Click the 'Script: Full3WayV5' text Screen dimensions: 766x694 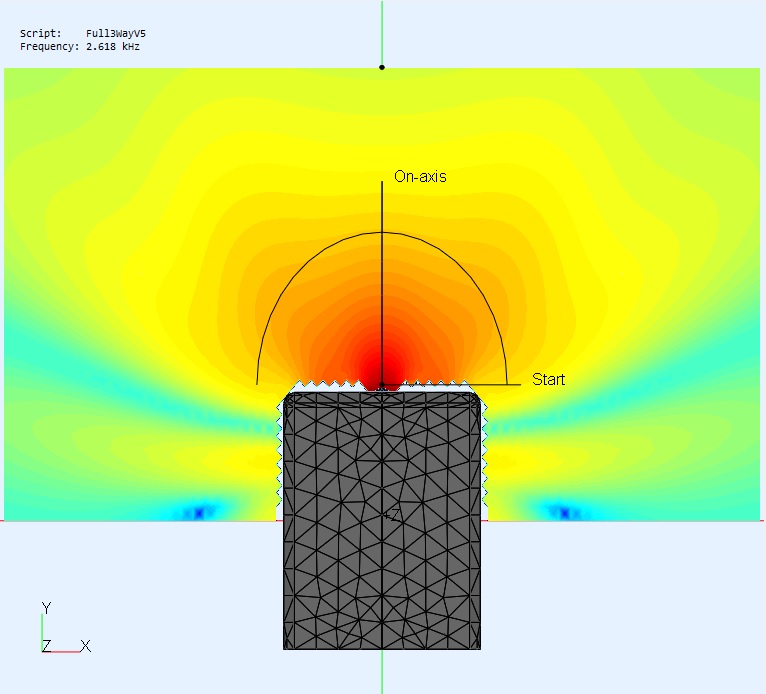pyautogui.click(x=83, y=33)
